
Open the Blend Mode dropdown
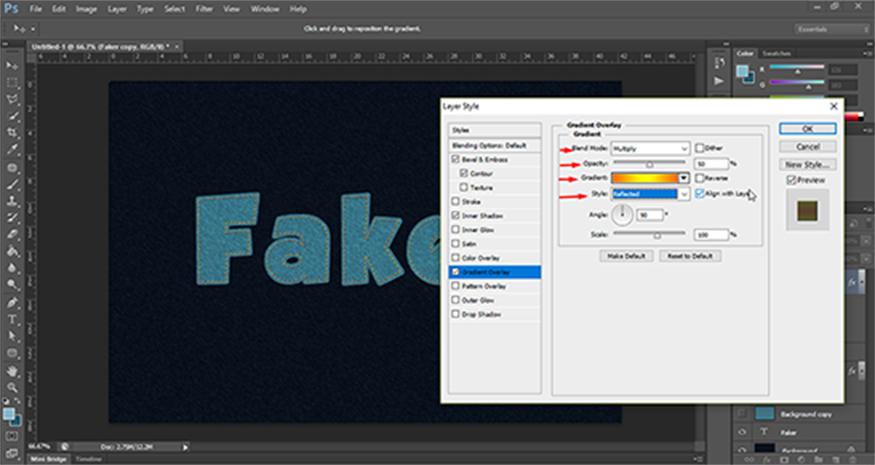pos(651,147)
